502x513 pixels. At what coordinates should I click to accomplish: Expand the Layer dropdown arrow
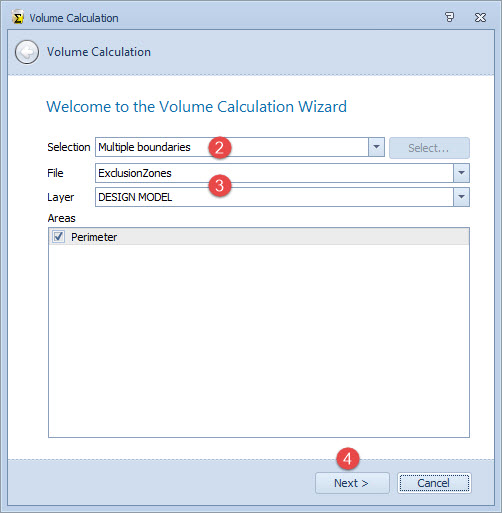pyautogui.click(x=461, y=197)
